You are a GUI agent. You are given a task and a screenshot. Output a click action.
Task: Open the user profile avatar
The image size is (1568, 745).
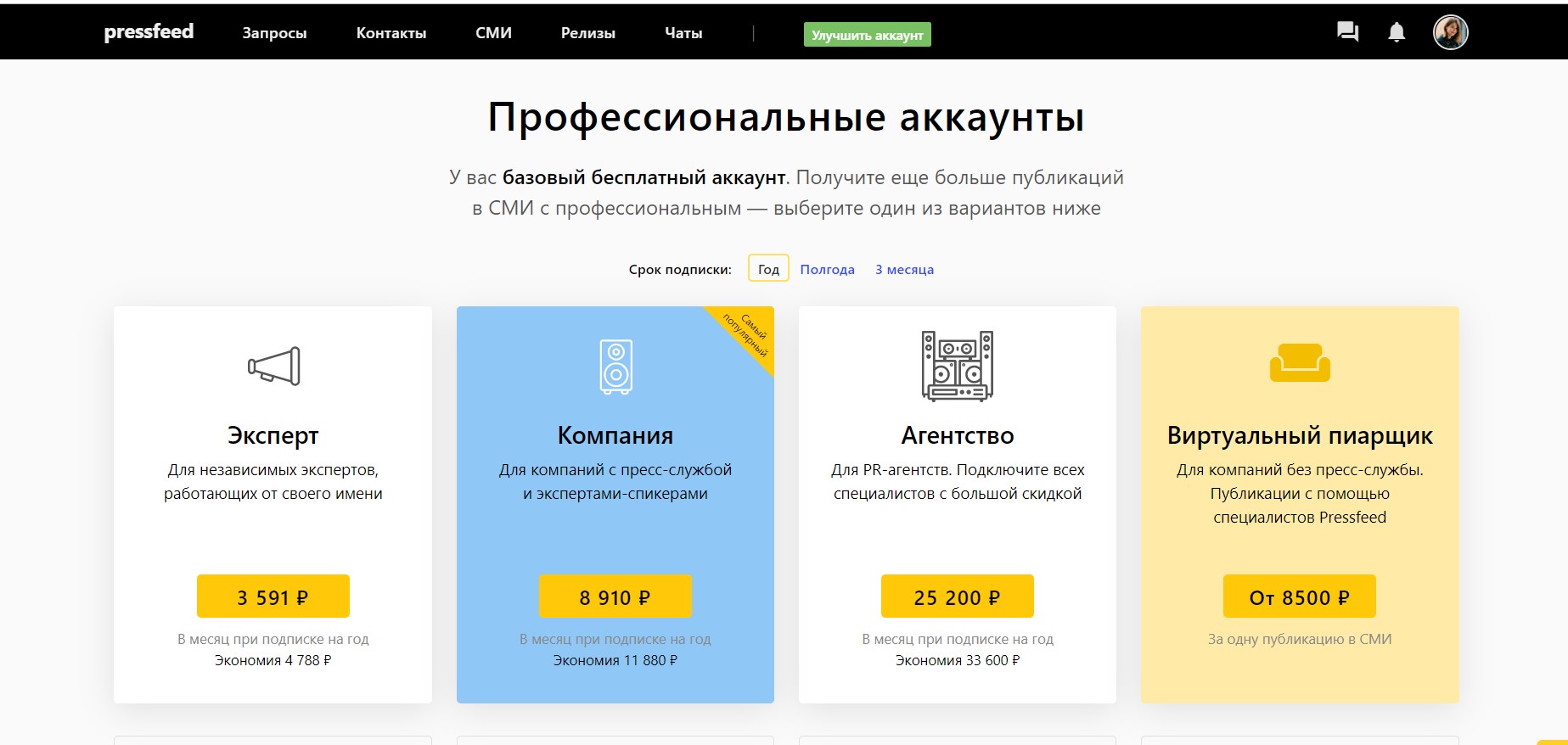coord(1450,32)
